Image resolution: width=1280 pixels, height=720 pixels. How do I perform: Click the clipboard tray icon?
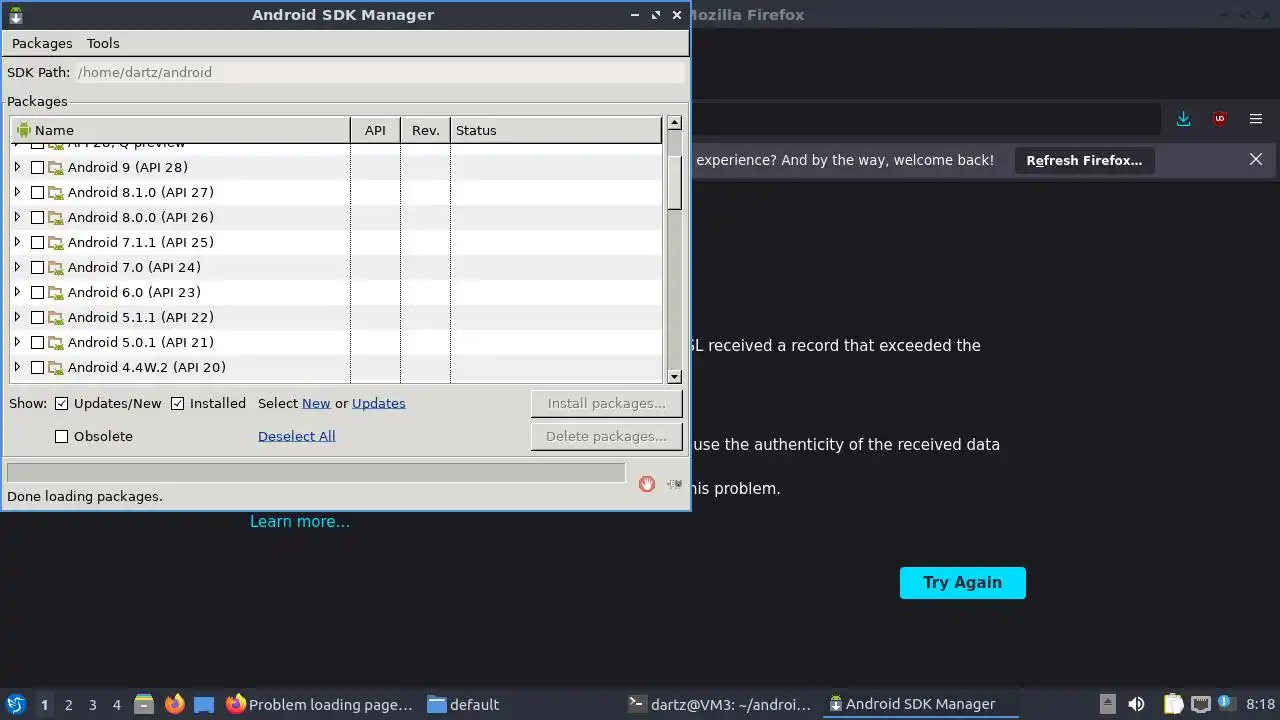click(x=1173, y=704)
